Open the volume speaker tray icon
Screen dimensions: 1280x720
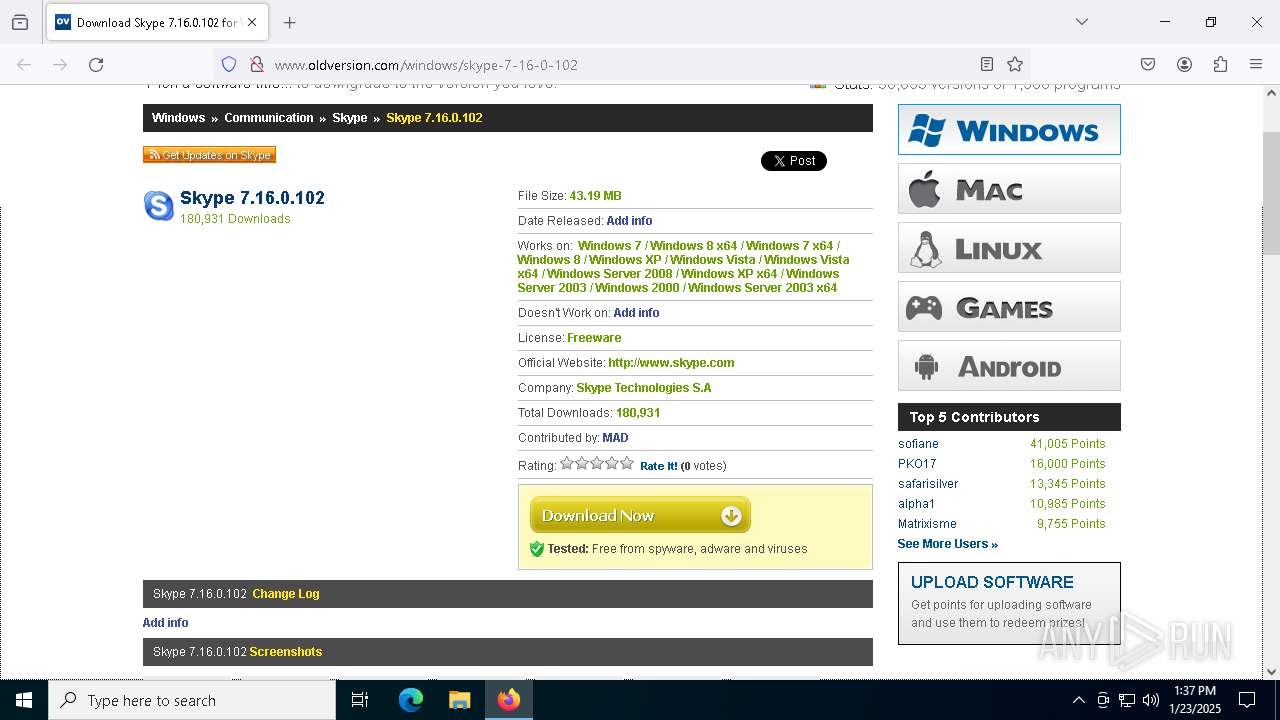pos(1151,700)
